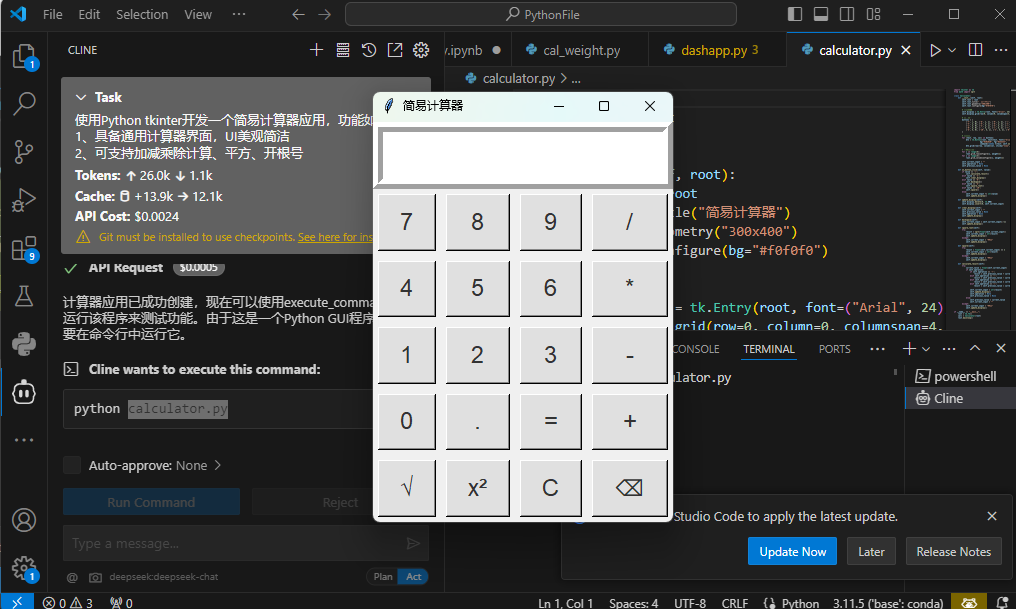This screenshot has height=609, width=1016.
Task: Switch Cline to Plan mode
Action: pyautogui.click(x=383, y=577)
